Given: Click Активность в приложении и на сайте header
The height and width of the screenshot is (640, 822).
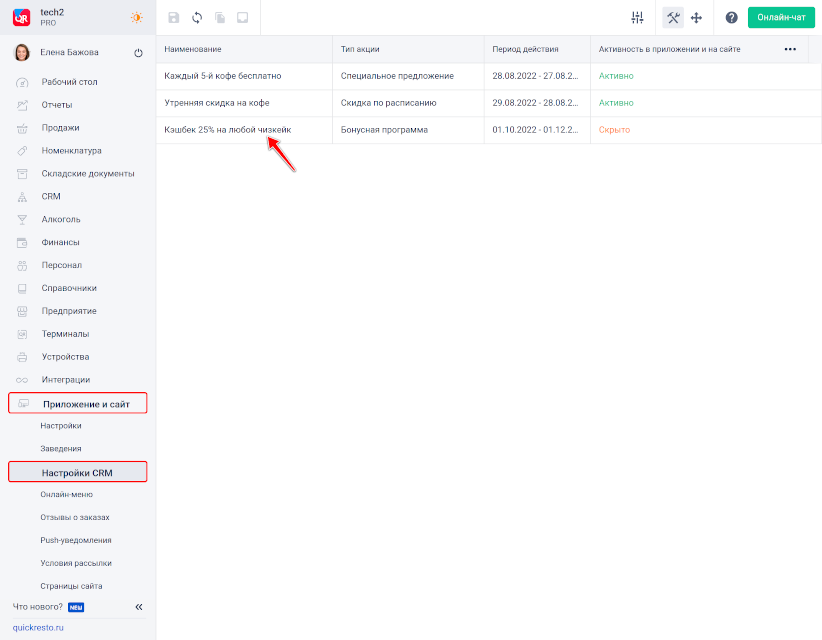Looking at the screenshot, I should pos(669,49).
